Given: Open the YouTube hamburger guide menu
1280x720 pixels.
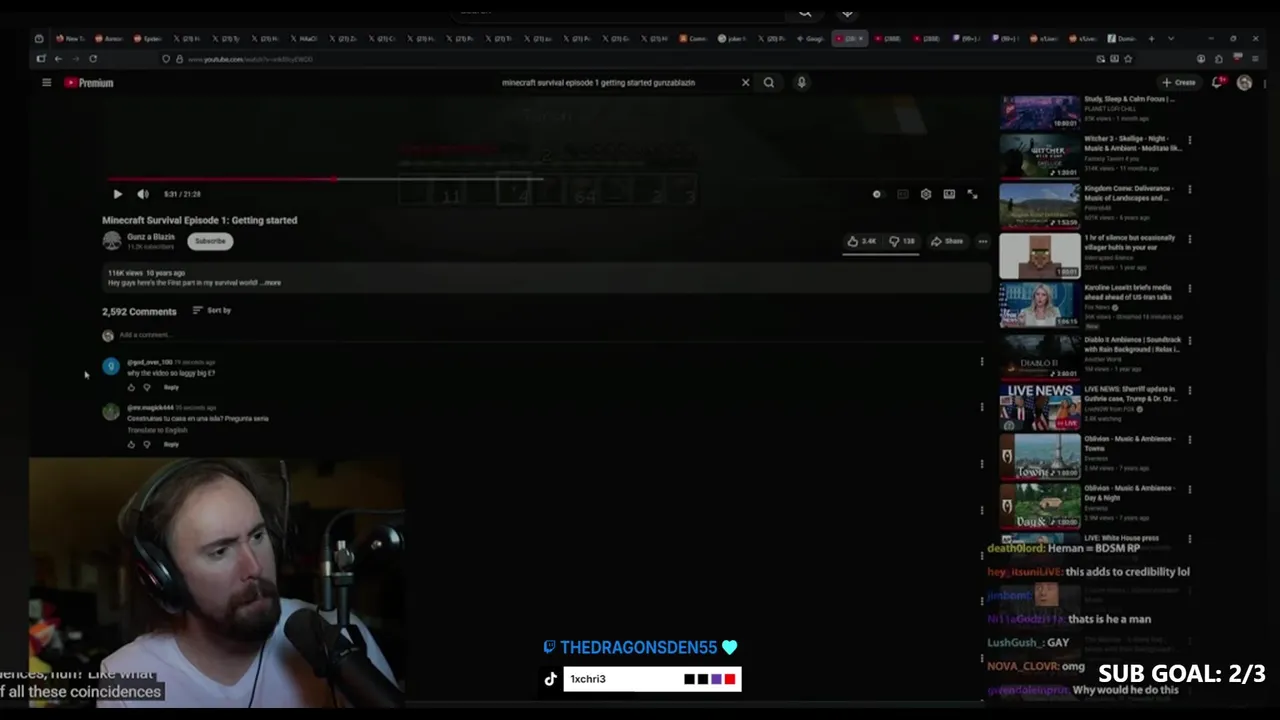Looking at the screenshot, I should point(46,83).
